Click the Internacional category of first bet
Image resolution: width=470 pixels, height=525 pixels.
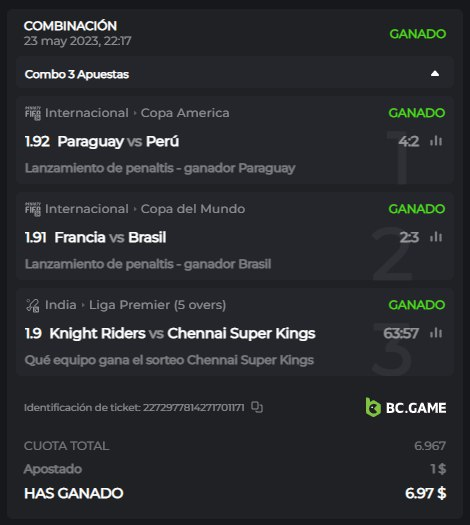pyautogui.click(x=87, y=113)
